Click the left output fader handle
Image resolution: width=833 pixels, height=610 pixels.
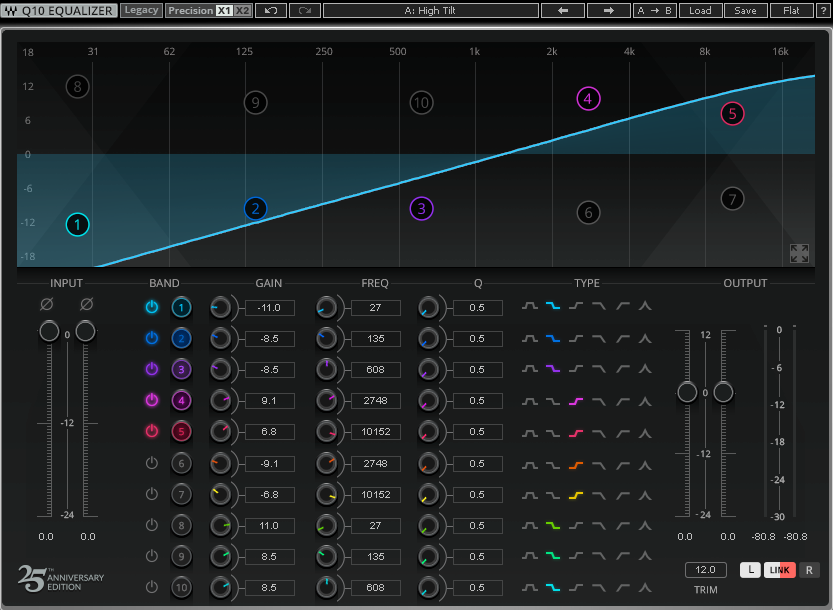click(x=687, y=393)
